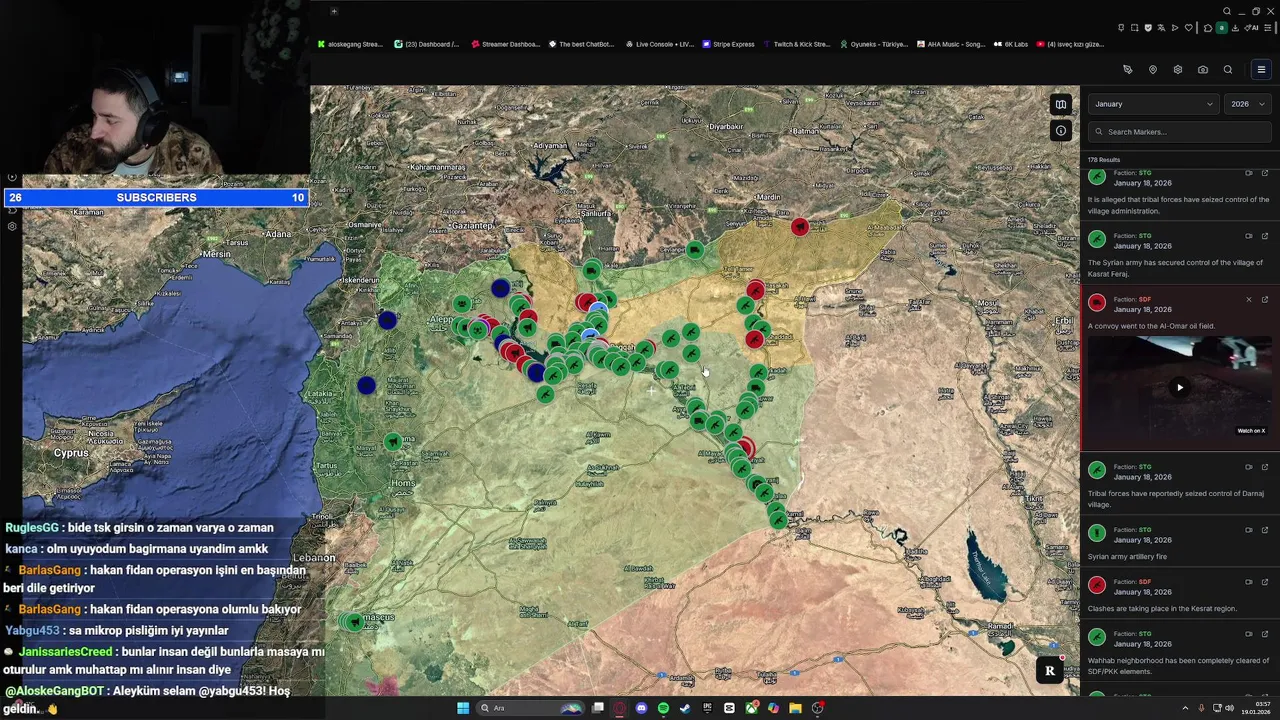The image size is (1280, 720).
Task: Open external link of village administration entry
Action: coord(1264,174)
